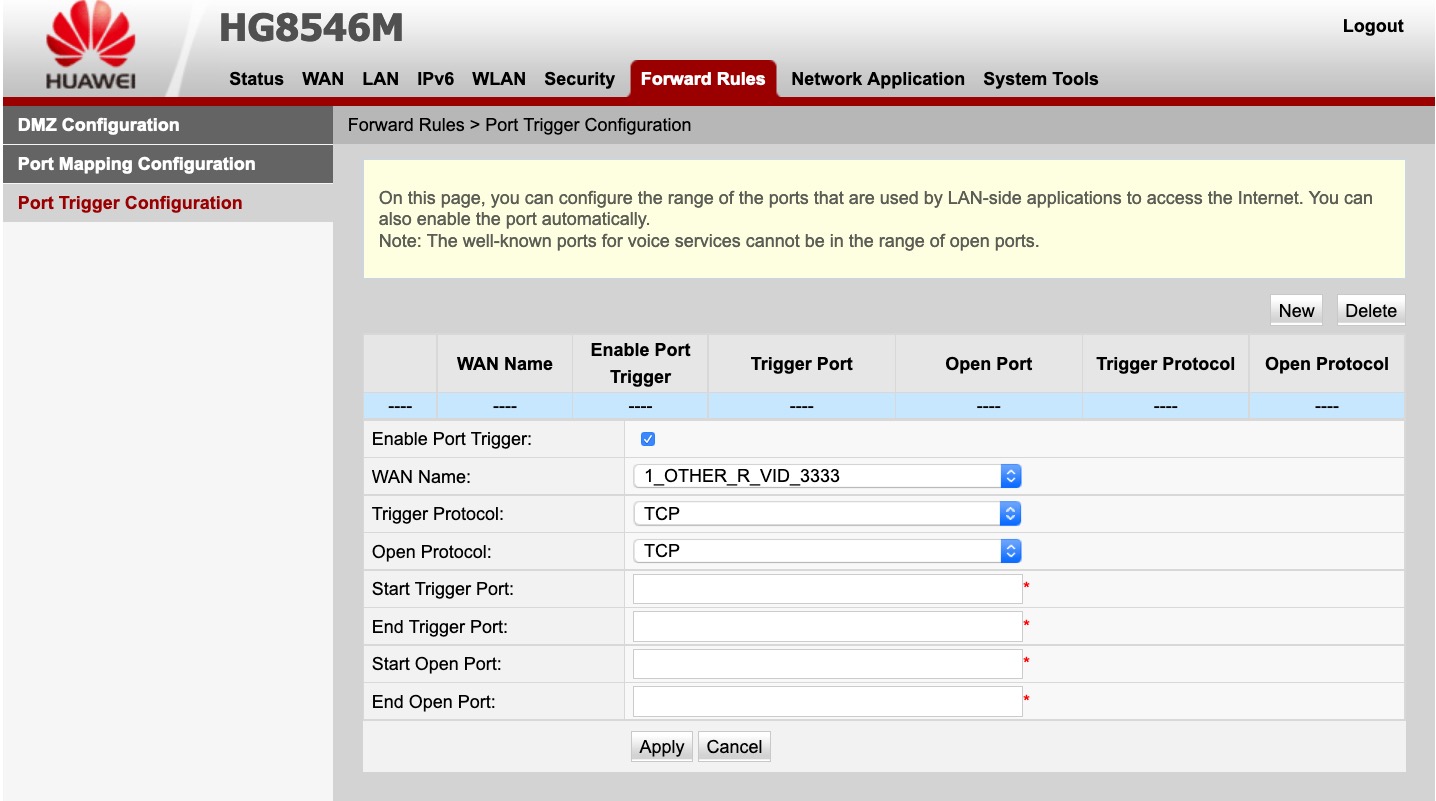Focus the End Trigger Port field
This screenshot has width=1436, height=801.
[x=827, y=627]
